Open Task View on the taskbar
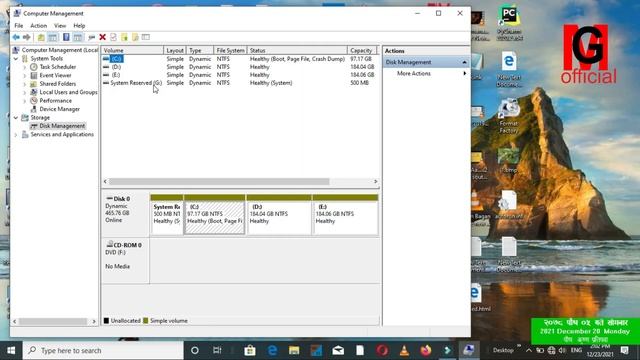The image size is (640, 360). (217, 350)
